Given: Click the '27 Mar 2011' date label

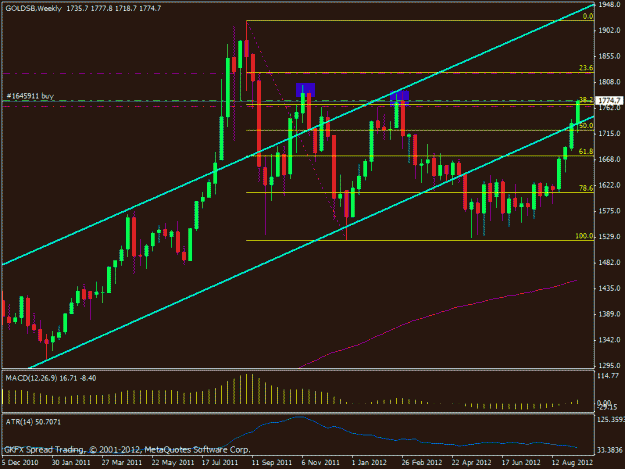Looking at the screenshot, I should [x=122, y=463].
